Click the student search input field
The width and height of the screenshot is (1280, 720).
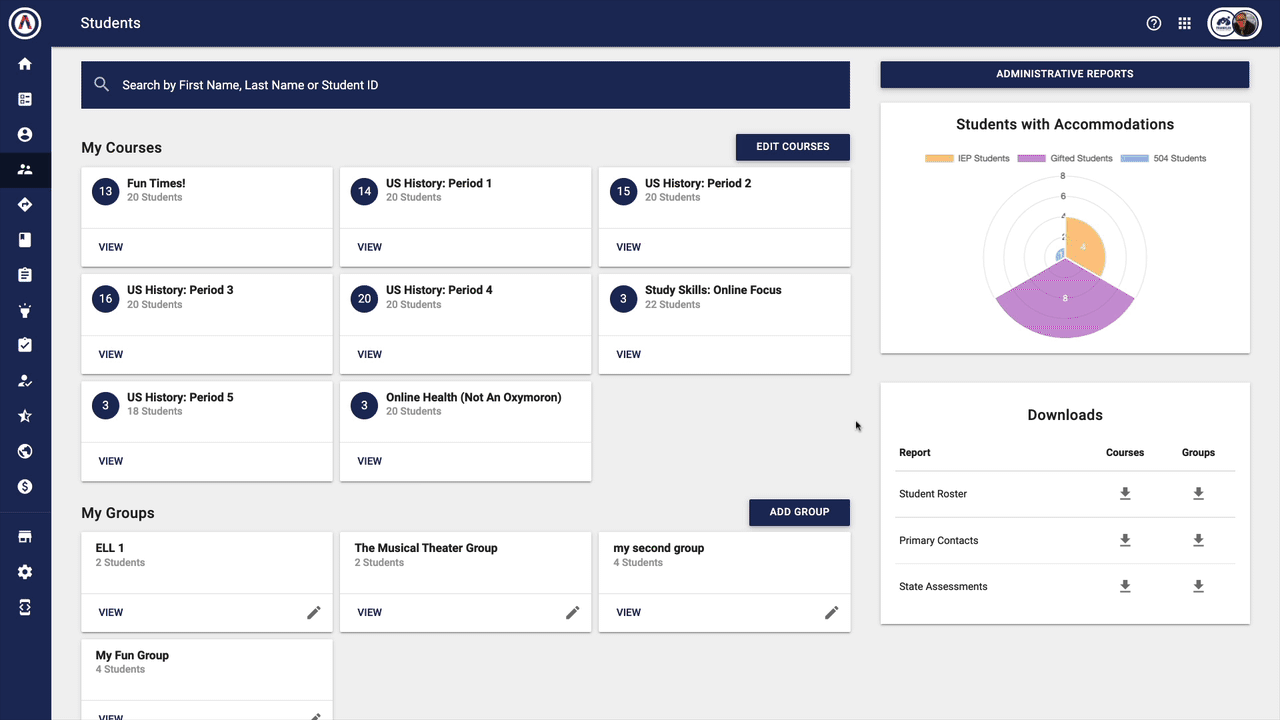pos(465,85)
